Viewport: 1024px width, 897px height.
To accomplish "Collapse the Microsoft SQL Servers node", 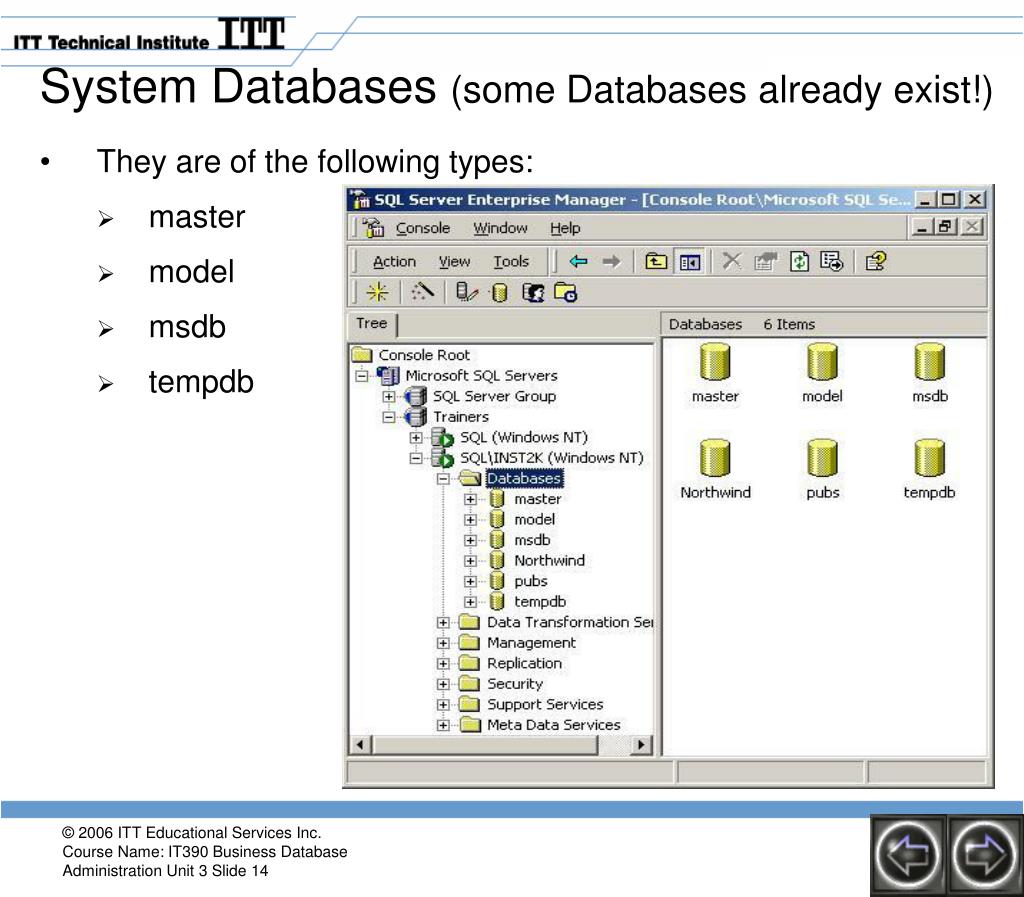I will (361, 376).
